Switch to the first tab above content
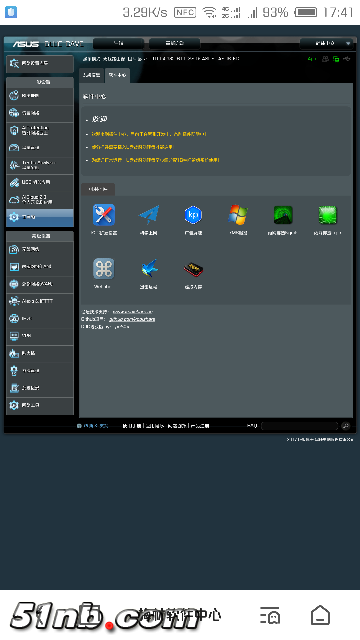 [x=91, y=75]
